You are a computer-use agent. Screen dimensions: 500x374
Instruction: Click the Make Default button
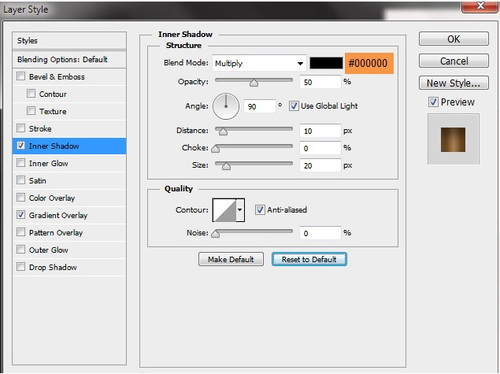point(231,259)
